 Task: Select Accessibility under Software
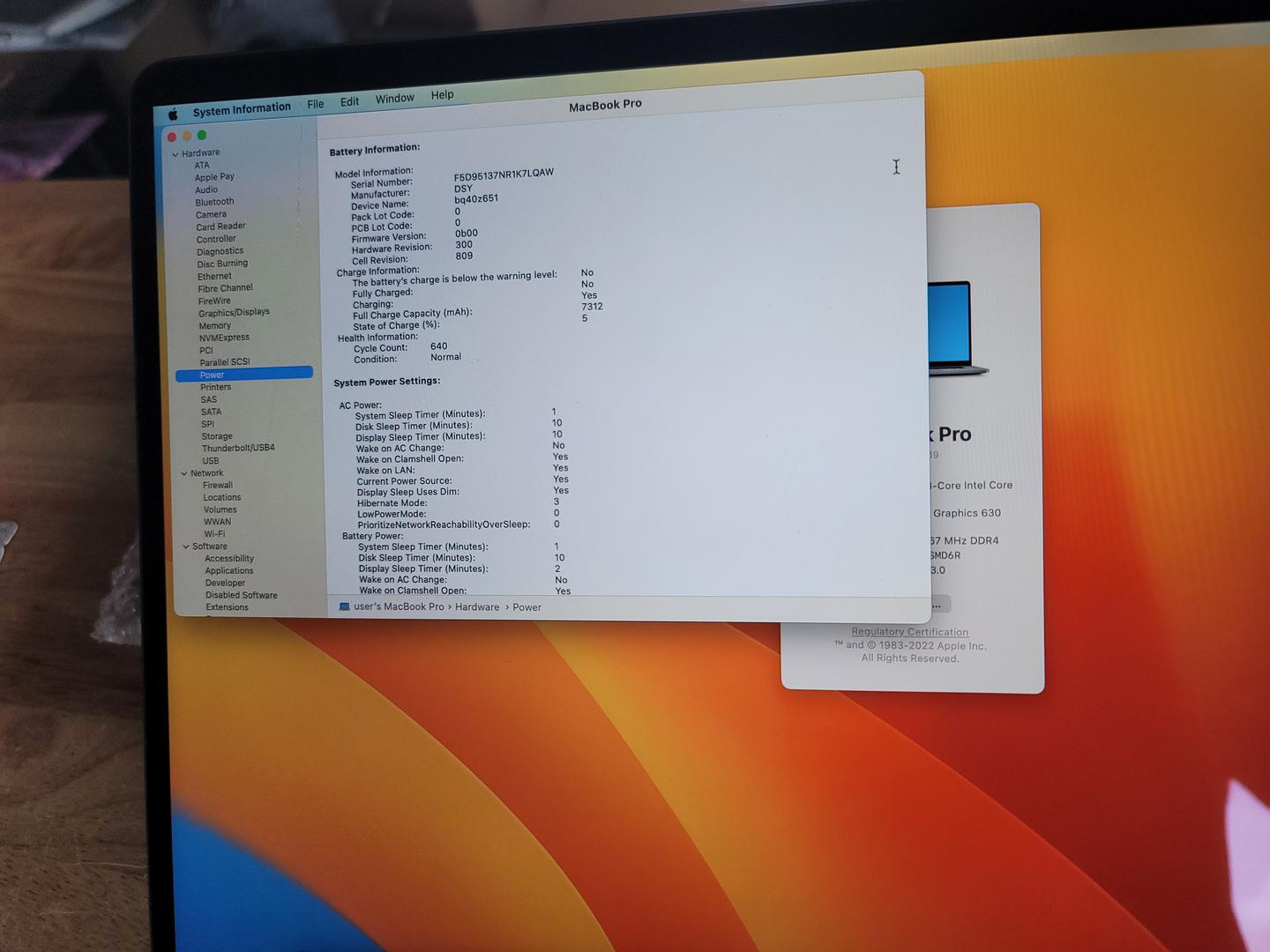229,559
